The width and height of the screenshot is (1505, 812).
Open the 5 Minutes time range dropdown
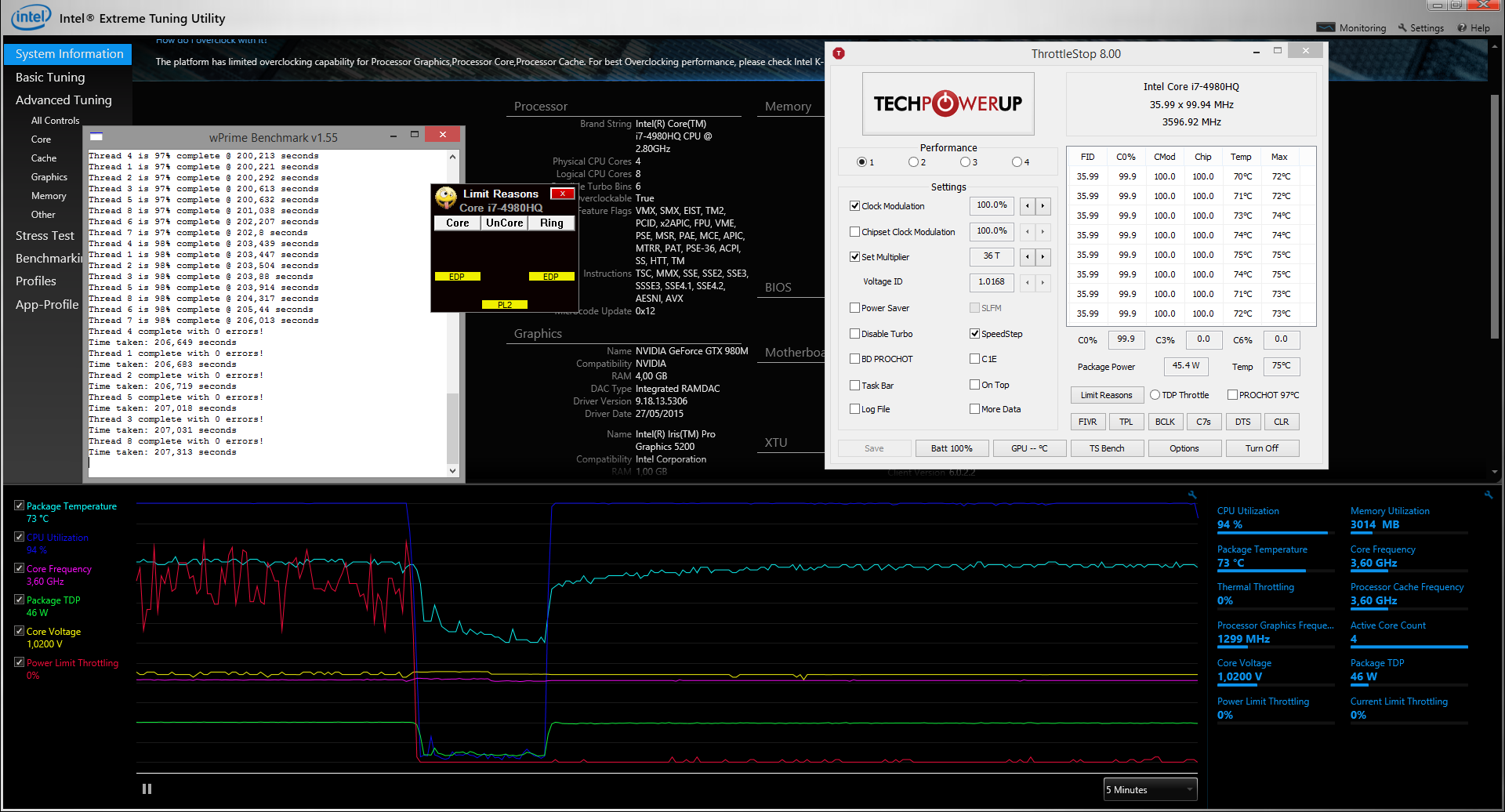point(1150,789)
